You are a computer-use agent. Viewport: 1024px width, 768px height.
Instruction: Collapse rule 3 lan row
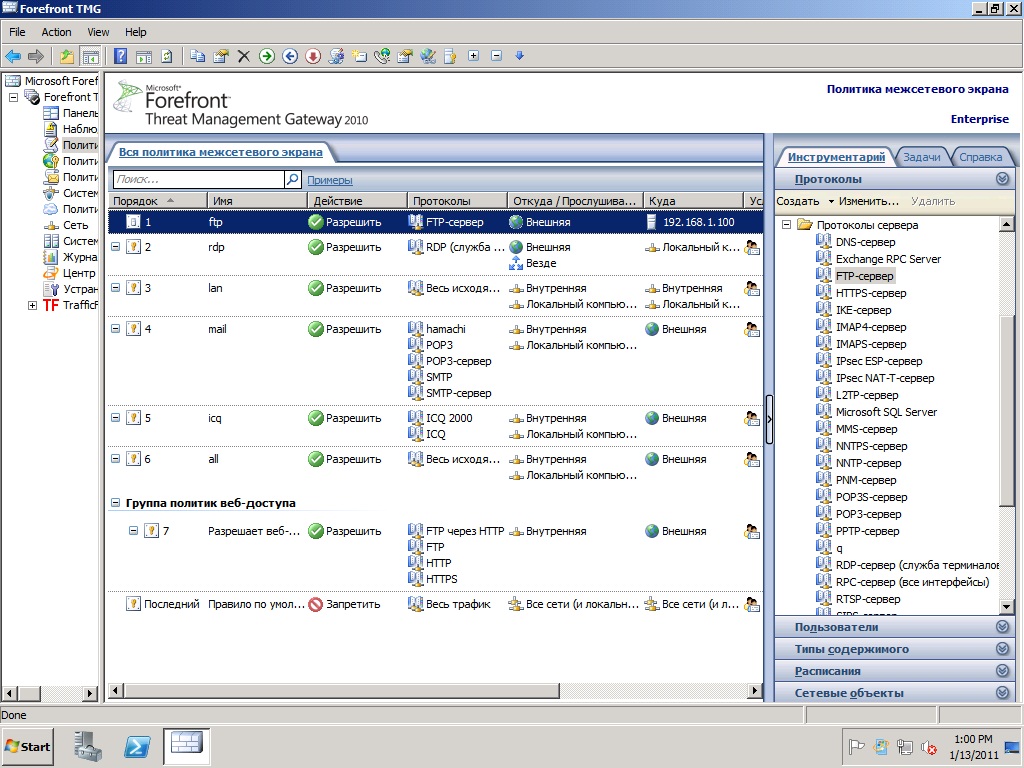point(116,287)
